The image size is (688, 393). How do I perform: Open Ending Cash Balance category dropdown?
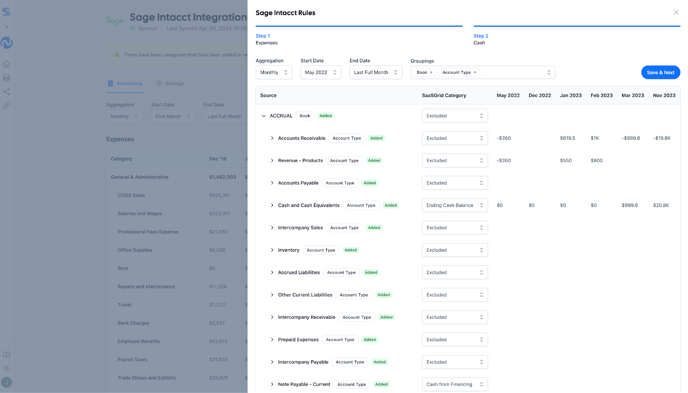click(455, 205)
